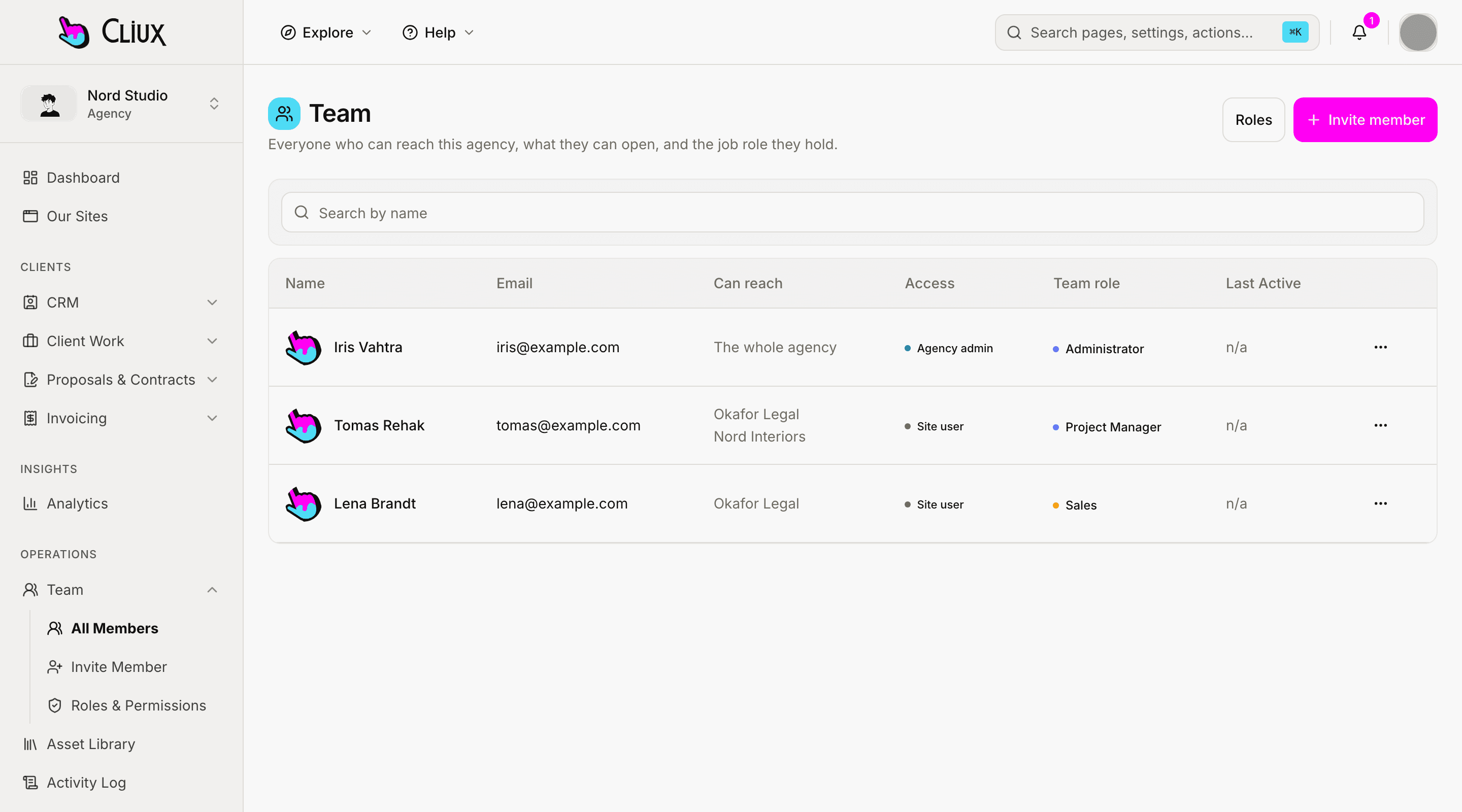Screen dimensions: 1462x812
Task: Open the more options for Iris Vahtra
Action: [1380, 347]
